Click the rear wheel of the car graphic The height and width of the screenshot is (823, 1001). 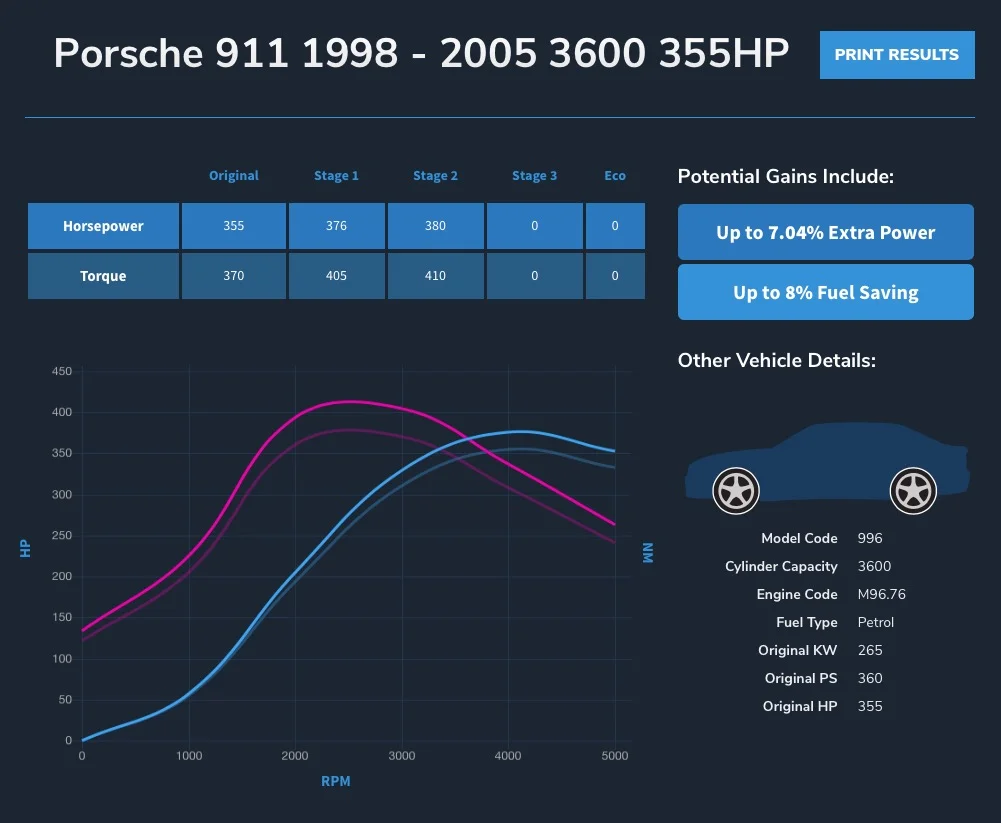click(913, 491)
